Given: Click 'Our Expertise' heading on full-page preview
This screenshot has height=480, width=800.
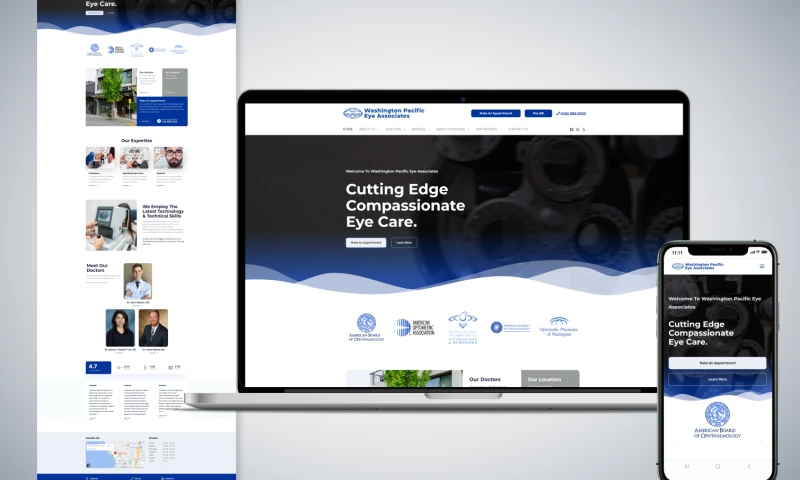Looking at the screenshot, I should (136, 140).
